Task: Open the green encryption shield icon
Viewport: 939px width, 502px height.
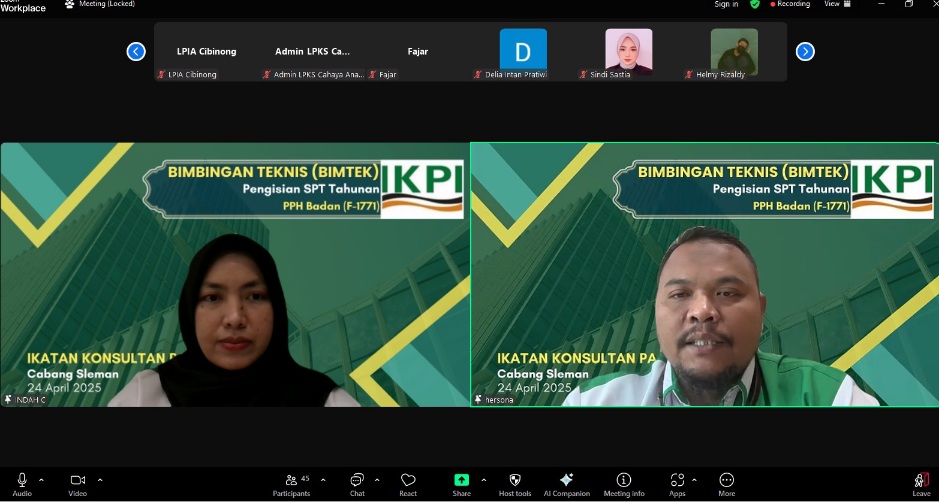Action: (755, 4)
